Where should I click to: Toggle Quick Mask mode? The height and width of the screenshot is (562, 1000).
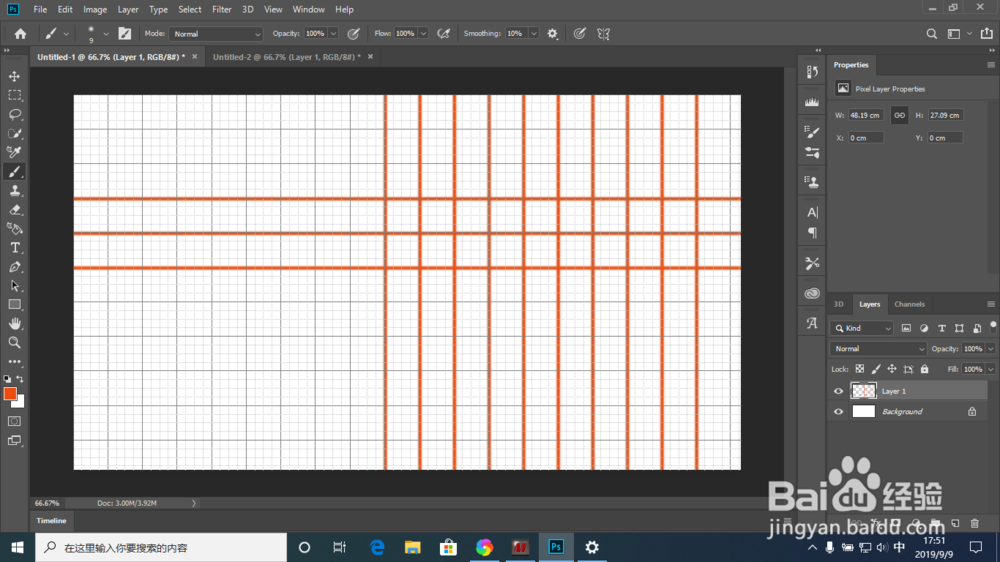pyautogui.click(x=14, y=421)
